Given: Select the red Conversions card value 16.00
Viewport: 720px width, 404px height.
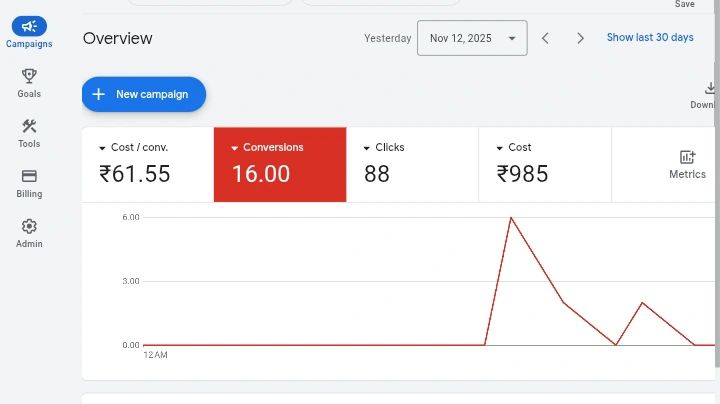Looking at the screenshot, I should 261,174.
